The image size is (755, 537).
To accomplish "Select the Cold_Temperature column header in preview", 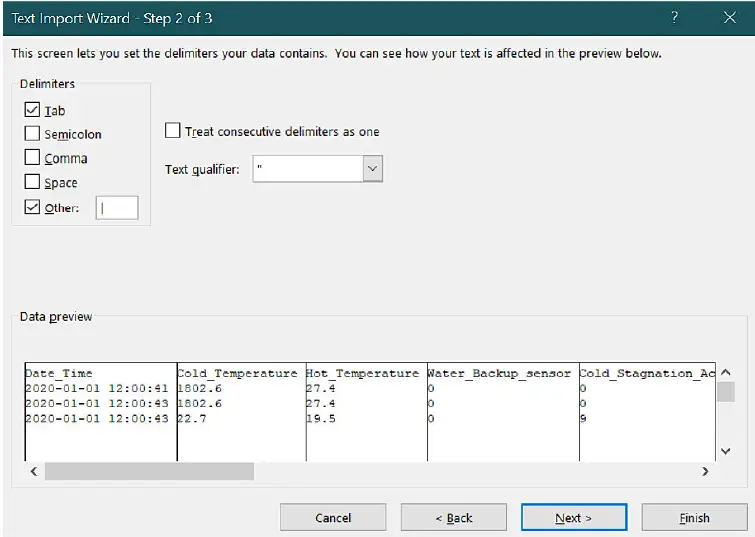I will (237, 373).
